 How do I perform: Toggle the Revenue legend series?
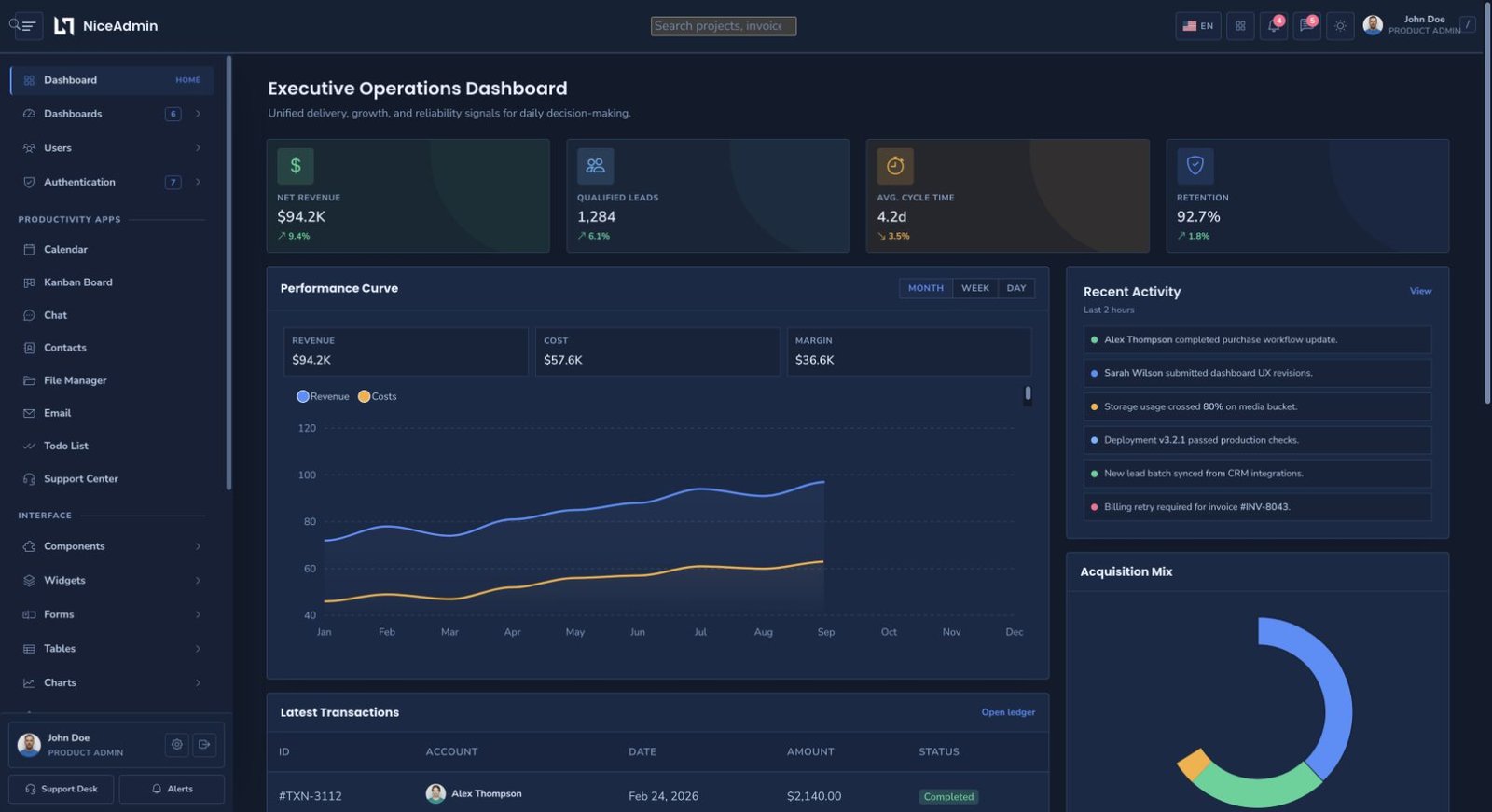click(x=323, y=396)
